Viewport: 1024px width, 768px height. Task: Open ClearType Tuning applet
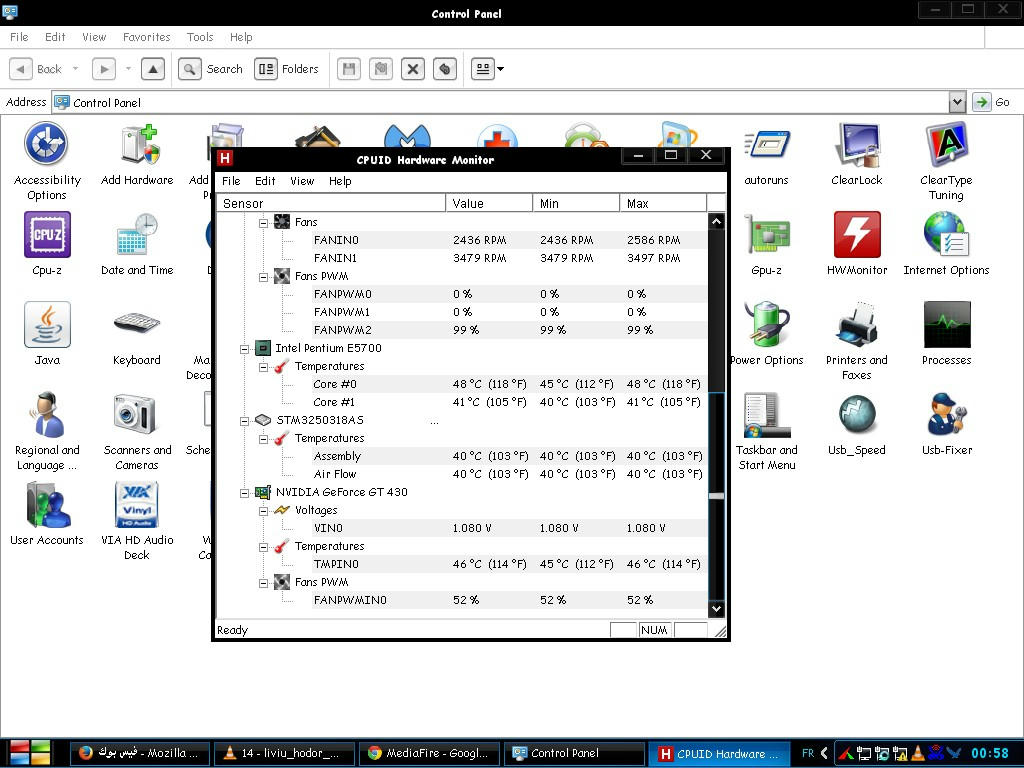pos(946,161)
